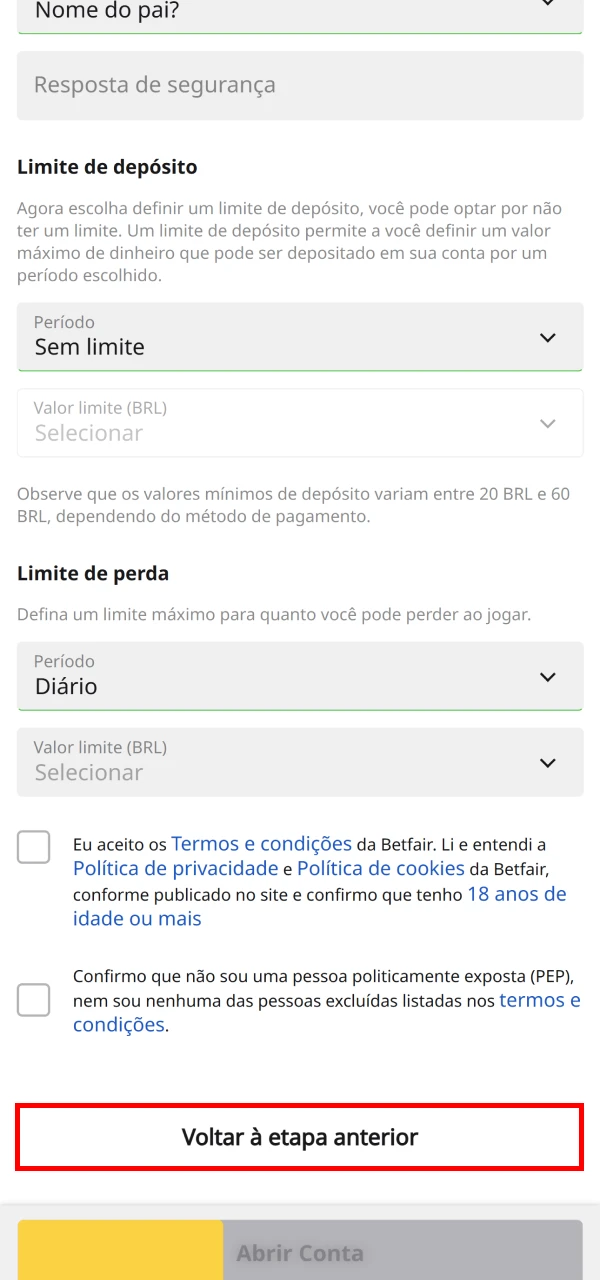Screen dimensions: 600x1280
Task: Open the "Nome do pai?" security question dropdown
Action: coord(300,12)
